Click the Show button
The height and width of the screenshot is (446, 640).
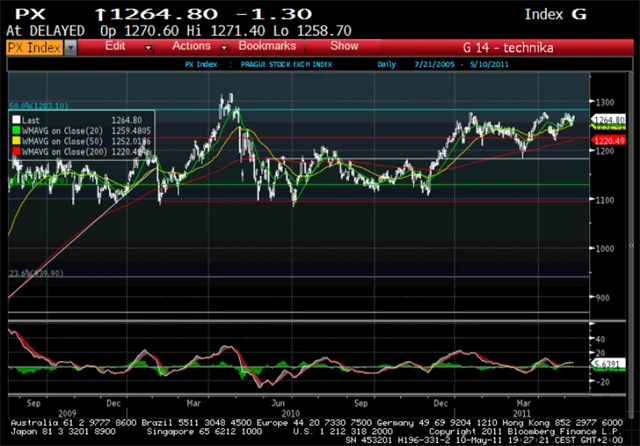click(x=344, y=46)
